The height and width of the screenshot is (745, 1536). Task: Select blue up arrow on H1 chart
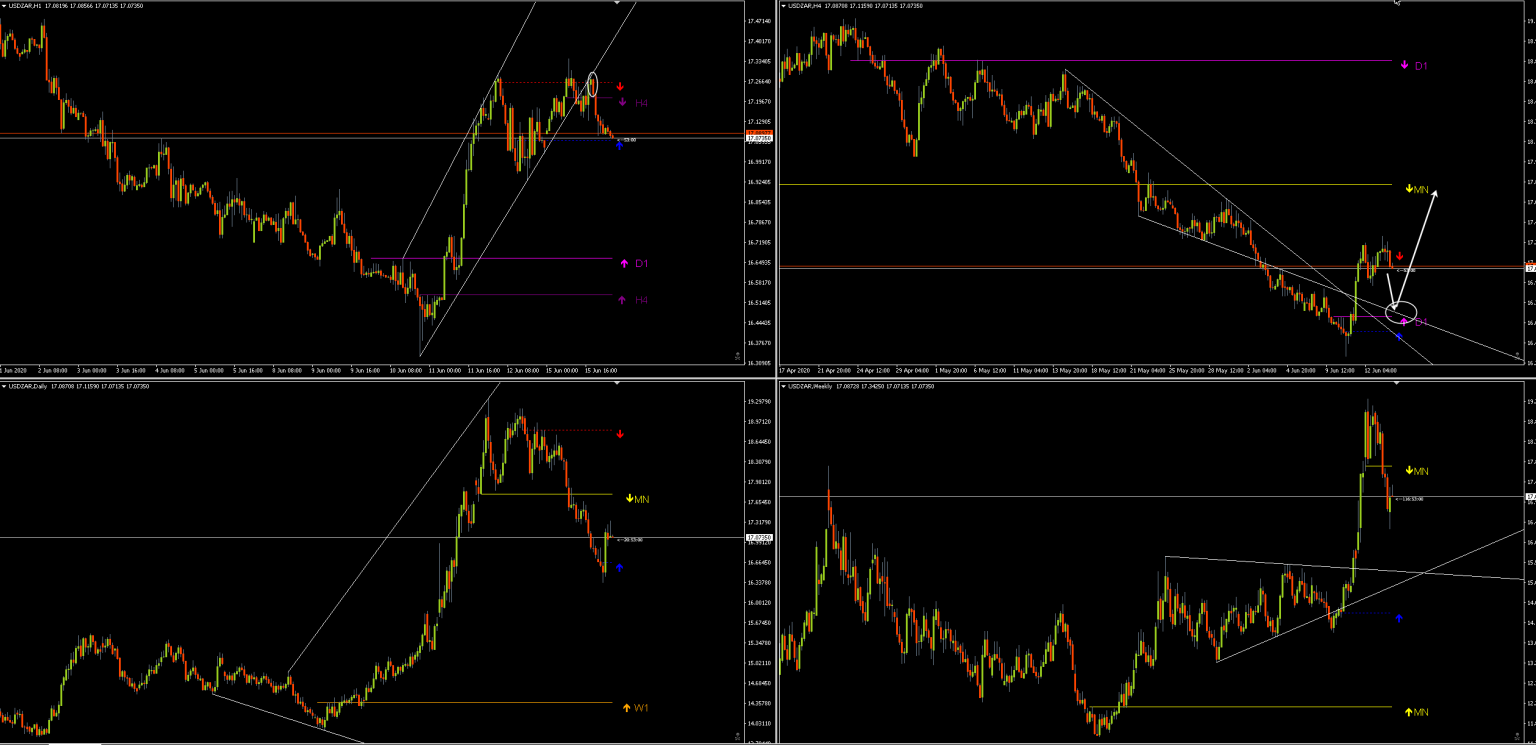620,146
